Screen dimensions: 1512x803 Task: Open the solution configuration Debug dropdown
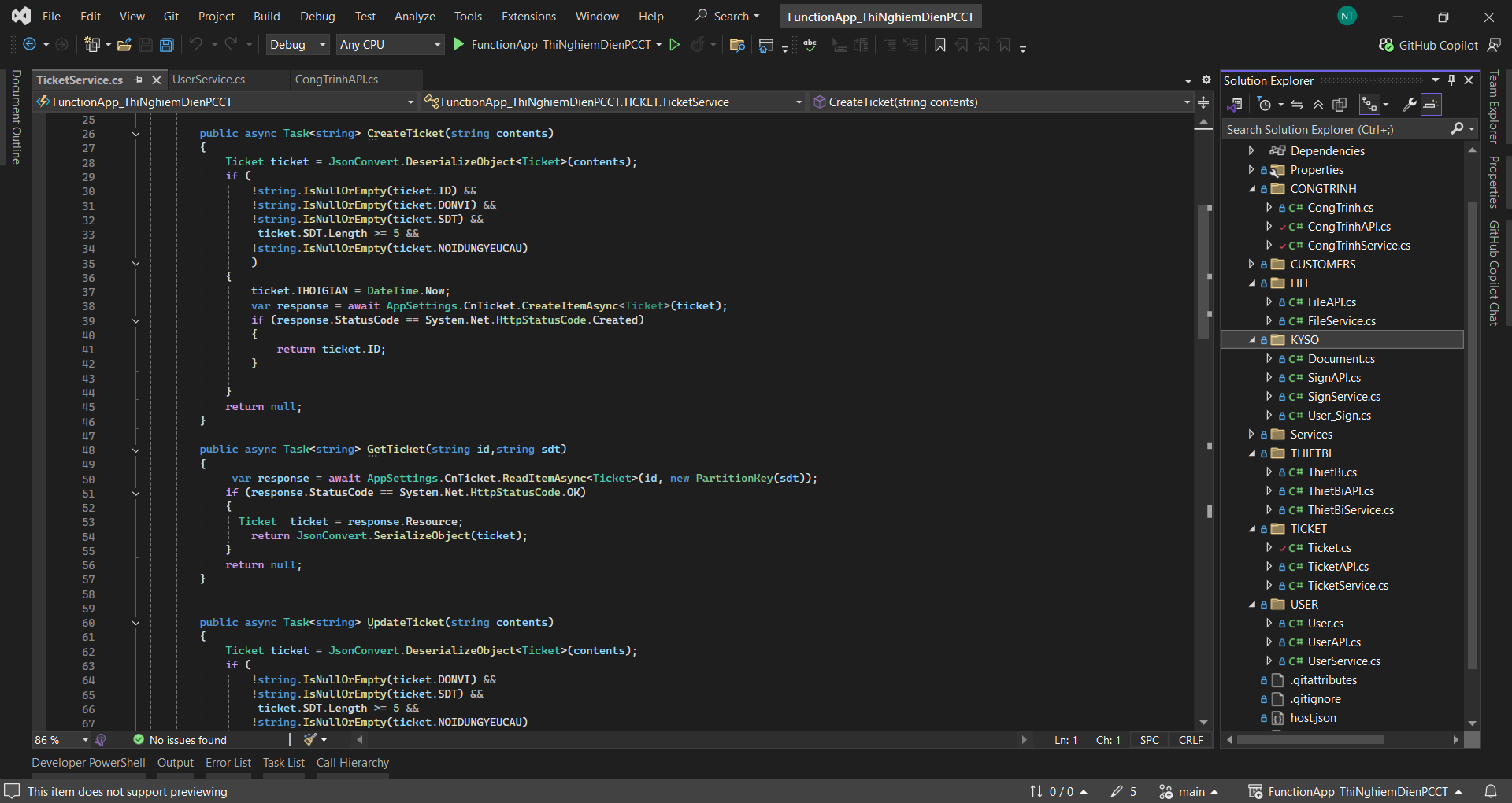pyautogui.click(x=297, y=45)
